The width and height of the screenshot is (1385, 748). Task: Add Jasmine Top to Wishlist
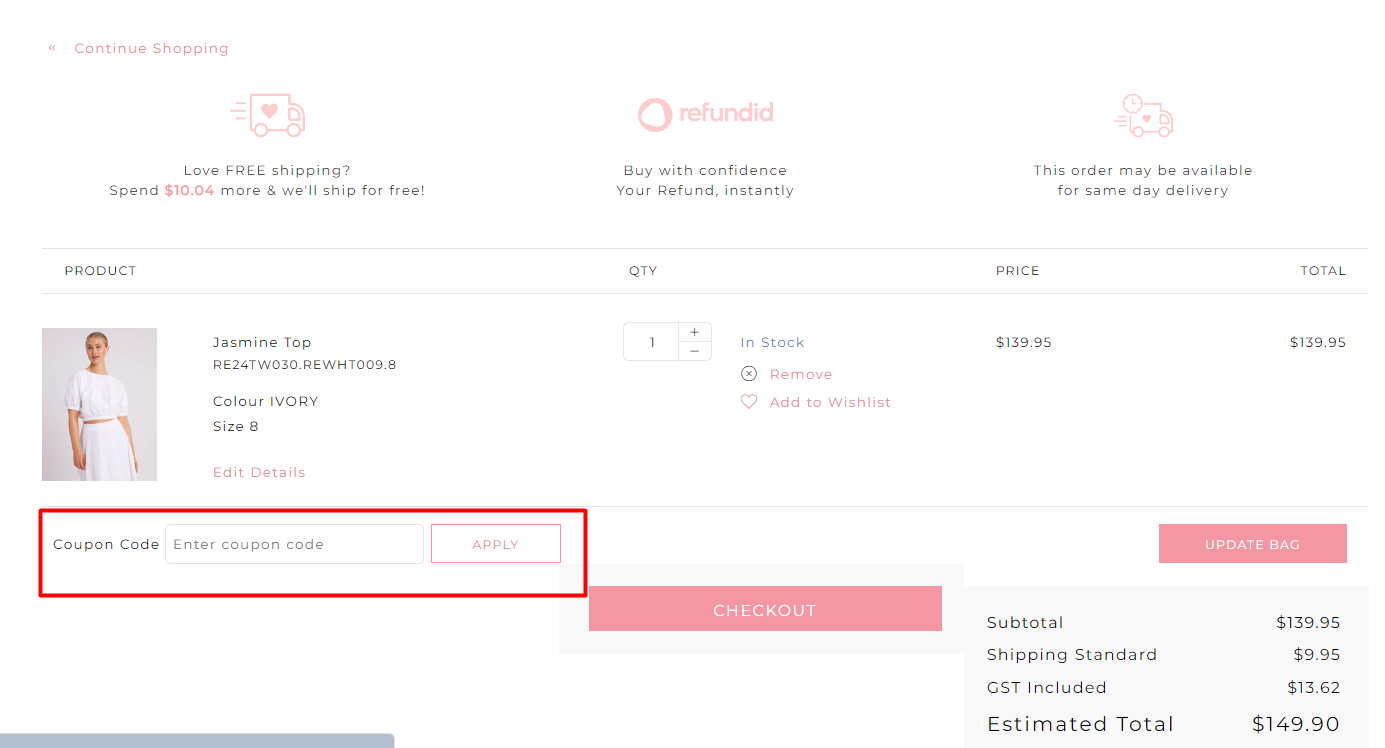tap(830, 402)
